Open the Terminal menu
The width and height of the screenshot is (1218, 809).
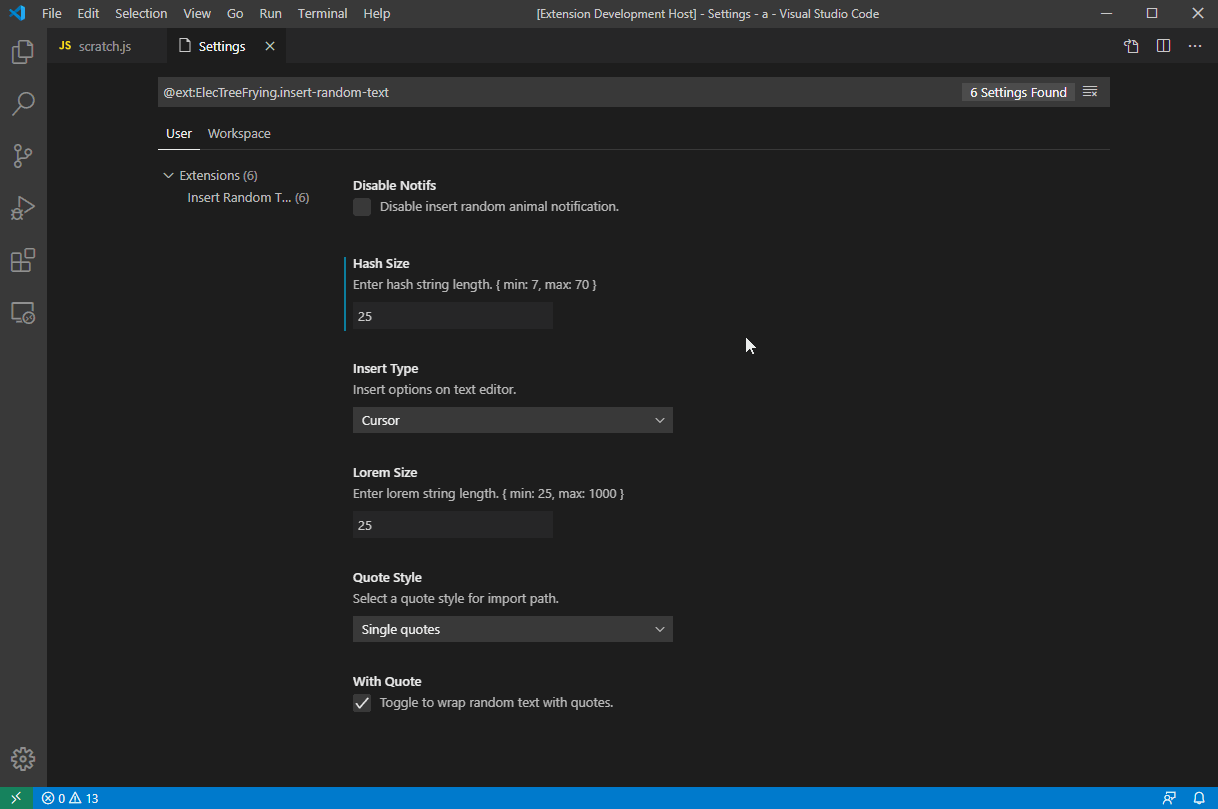[322, 13]
